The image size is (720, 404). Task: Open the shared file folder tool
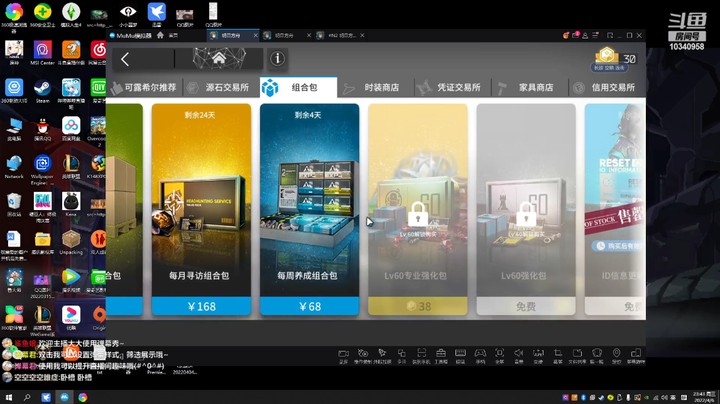coord(577,354)
